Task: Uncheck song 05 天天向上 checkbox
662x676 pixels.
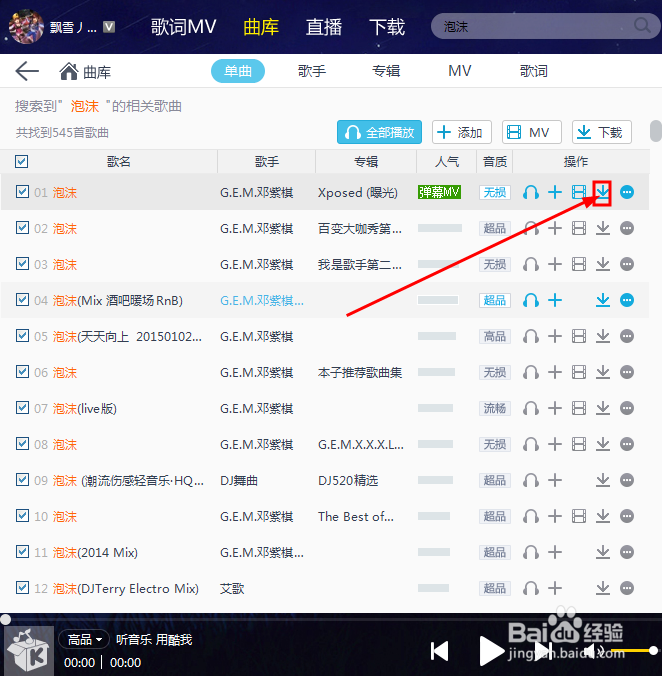Action: point(22,335)
